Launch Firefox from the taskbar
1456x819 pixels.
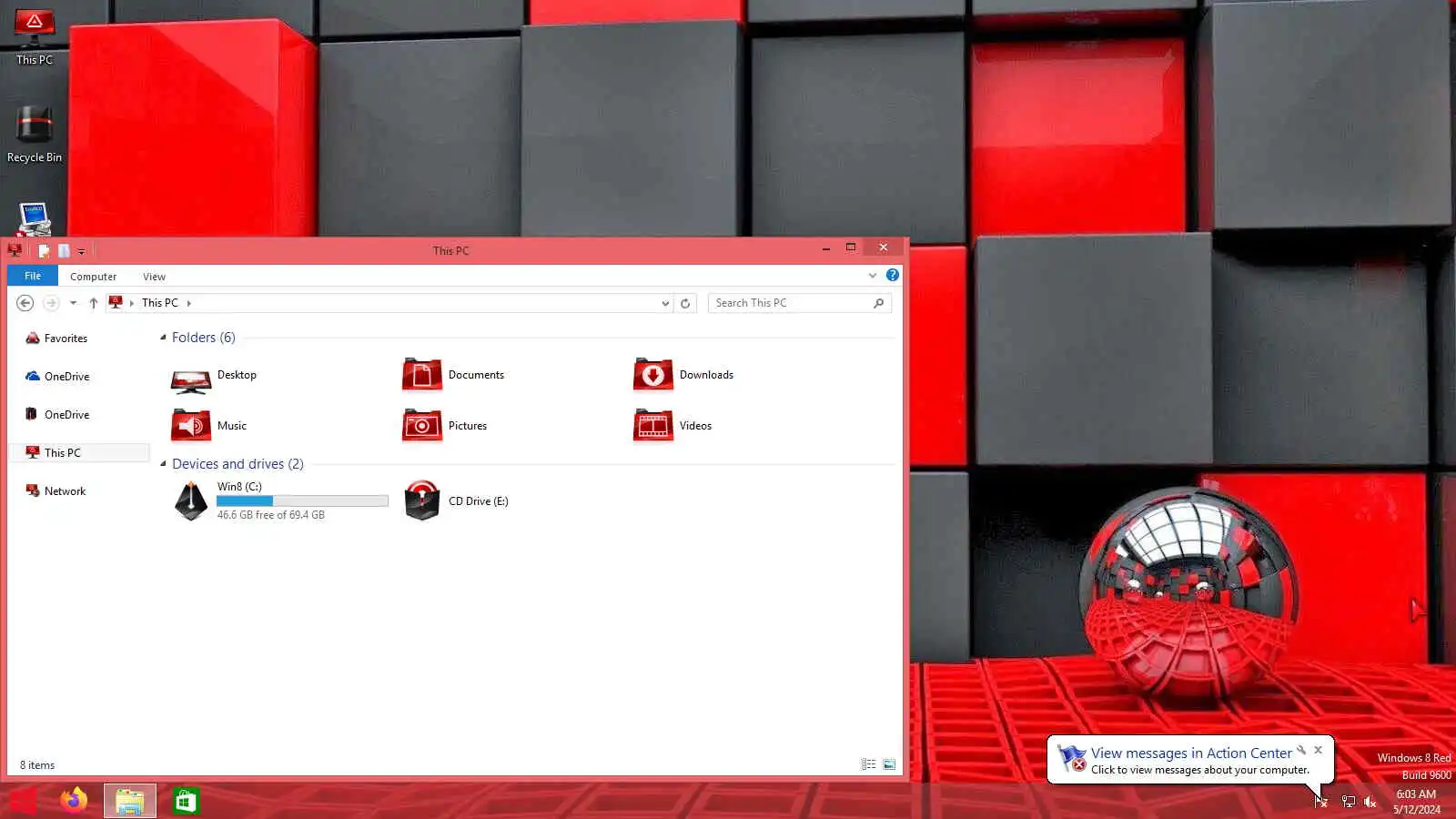74,801
